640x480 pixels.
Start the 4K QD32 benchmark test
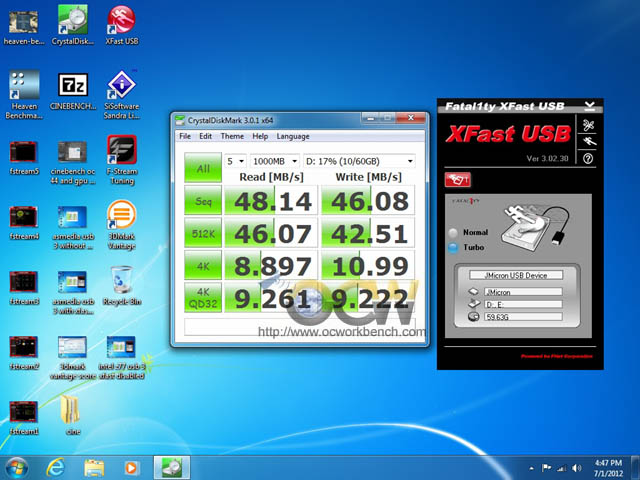pyautogui.click(x=203, y=298)
